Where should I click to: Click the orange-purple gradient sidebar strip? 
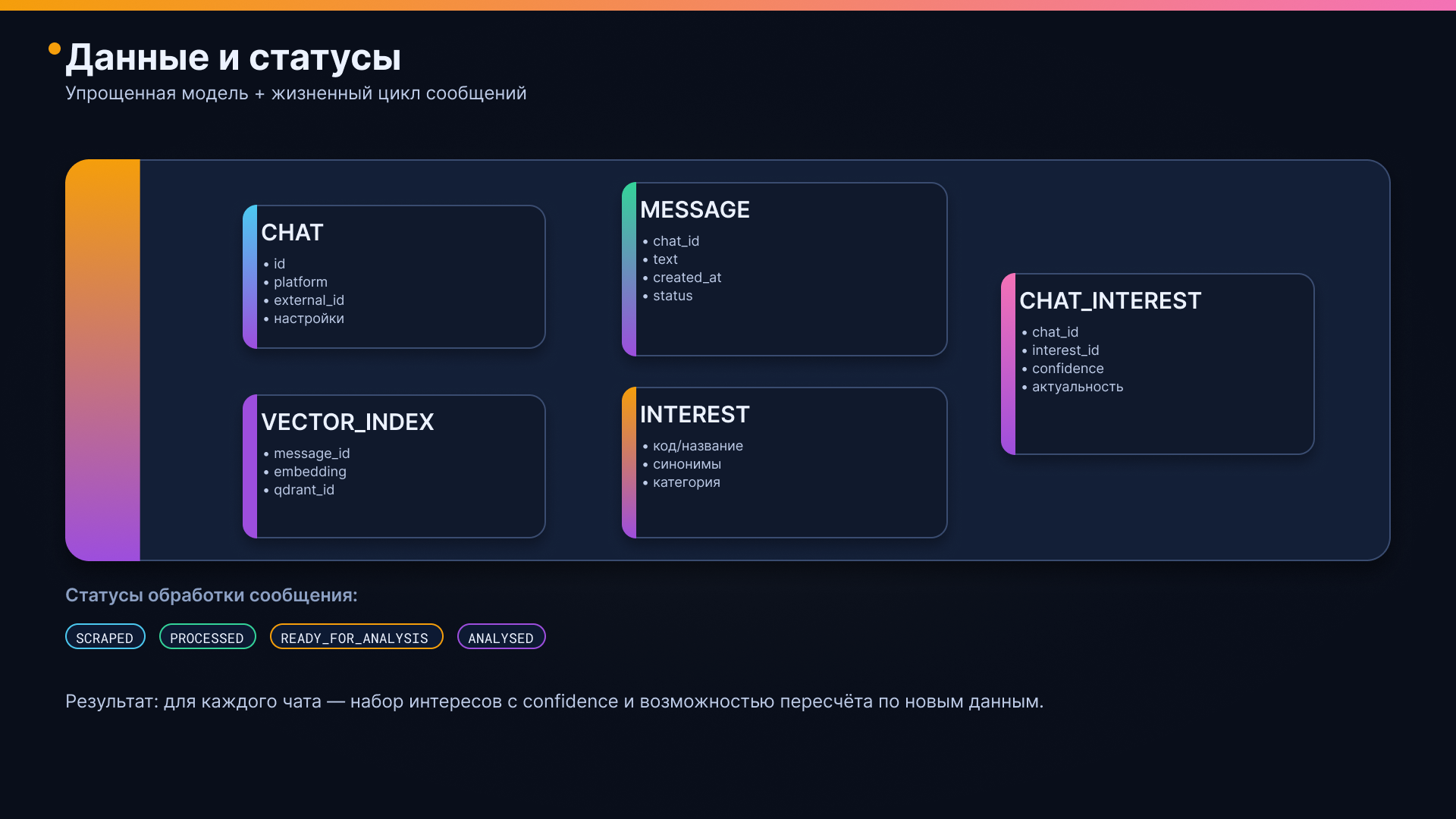point(102,360)
